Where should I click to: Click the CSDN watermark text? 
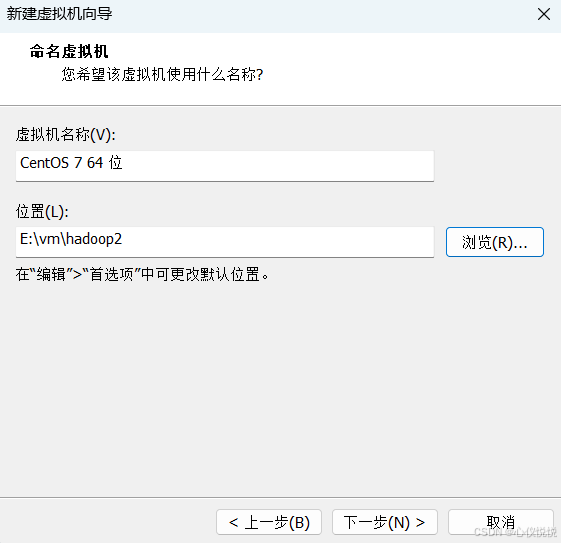[x=515, y=532]
